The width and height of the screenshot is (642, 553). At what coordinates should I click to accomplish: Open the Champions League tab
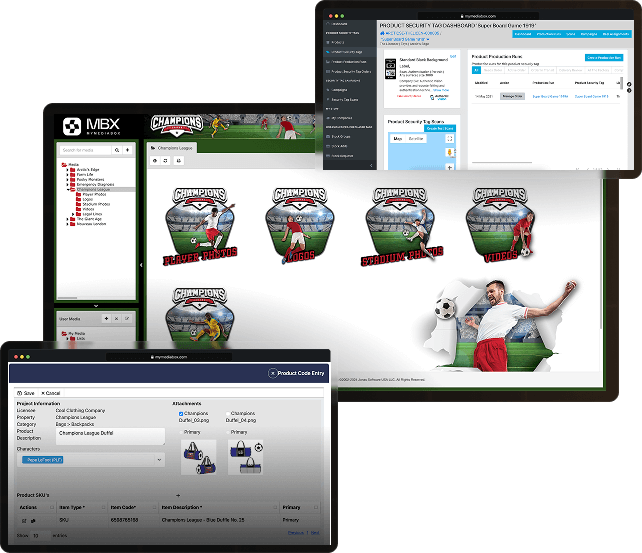(x=172, y=148)
